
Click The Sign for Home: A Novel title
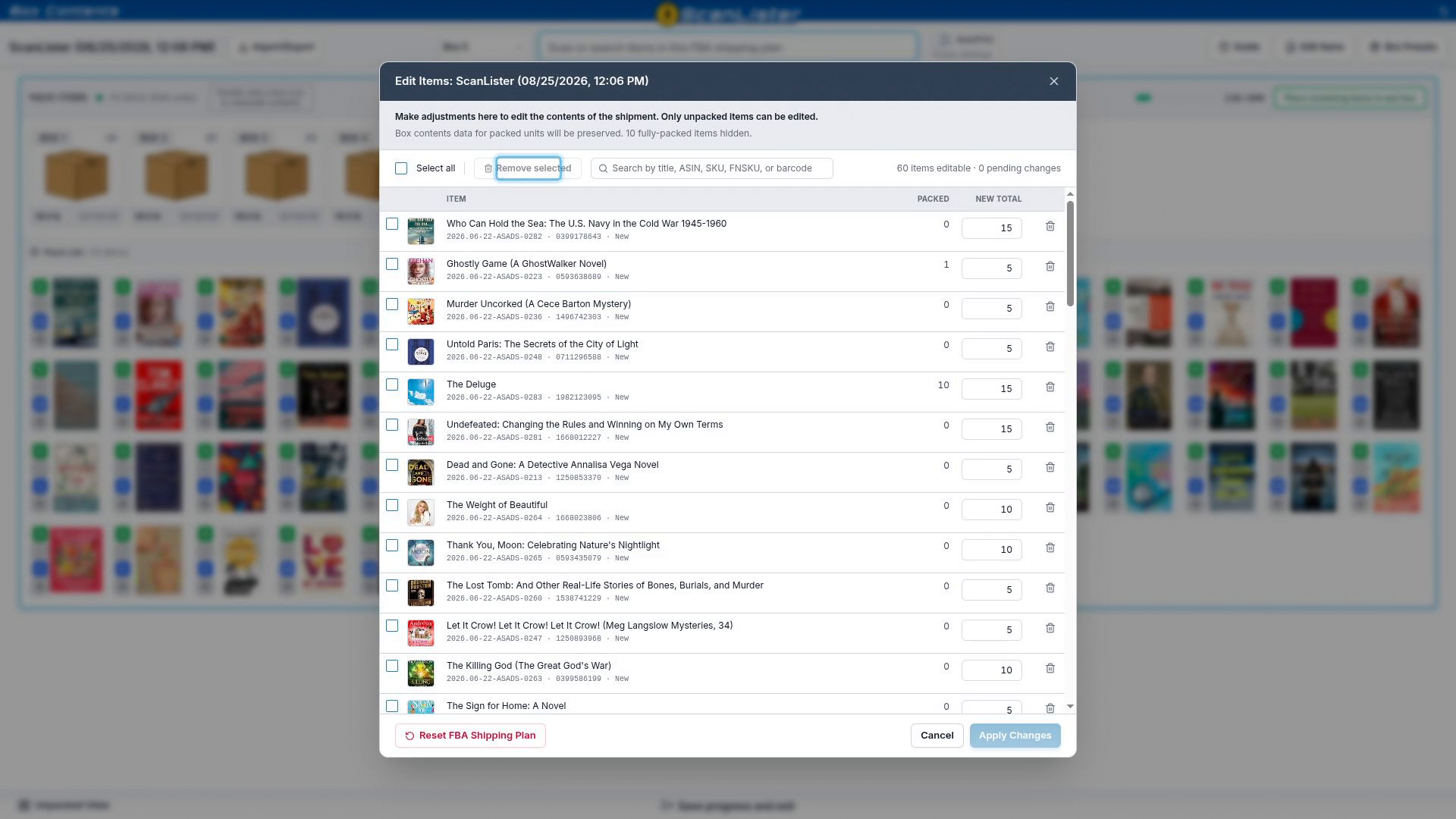pos(506,706)
